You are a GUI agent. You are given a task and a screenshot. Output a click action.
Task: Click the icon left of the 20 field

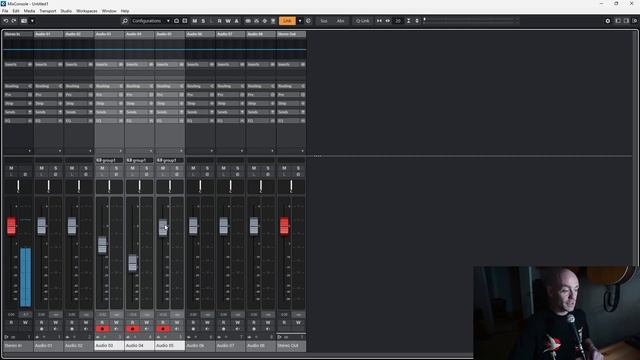pos(388,21)
